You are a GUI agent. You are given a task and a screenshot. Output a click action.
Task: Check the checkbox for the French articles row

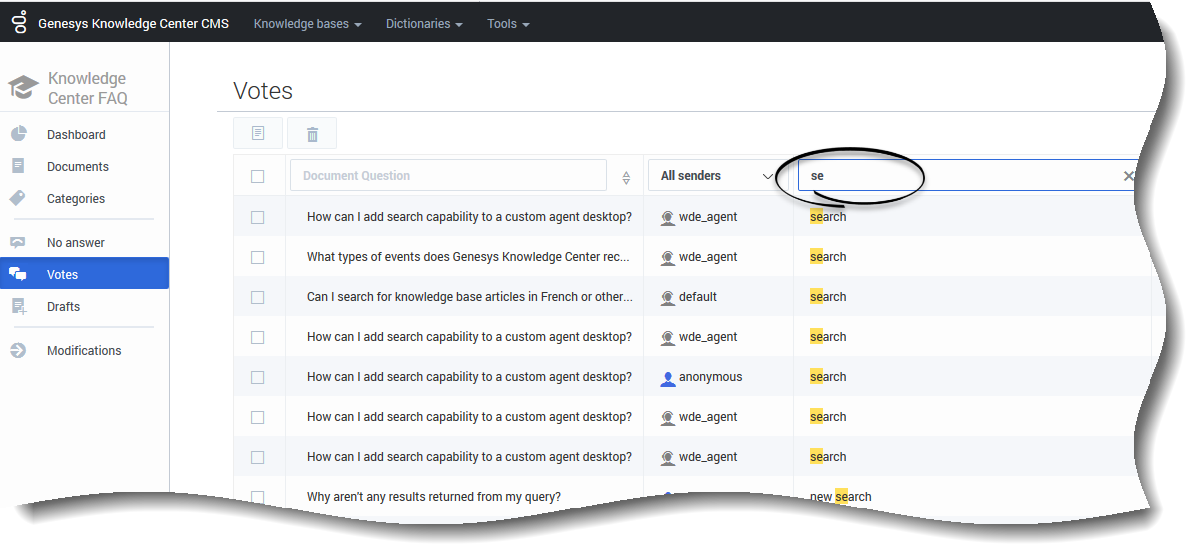point(258,297)
